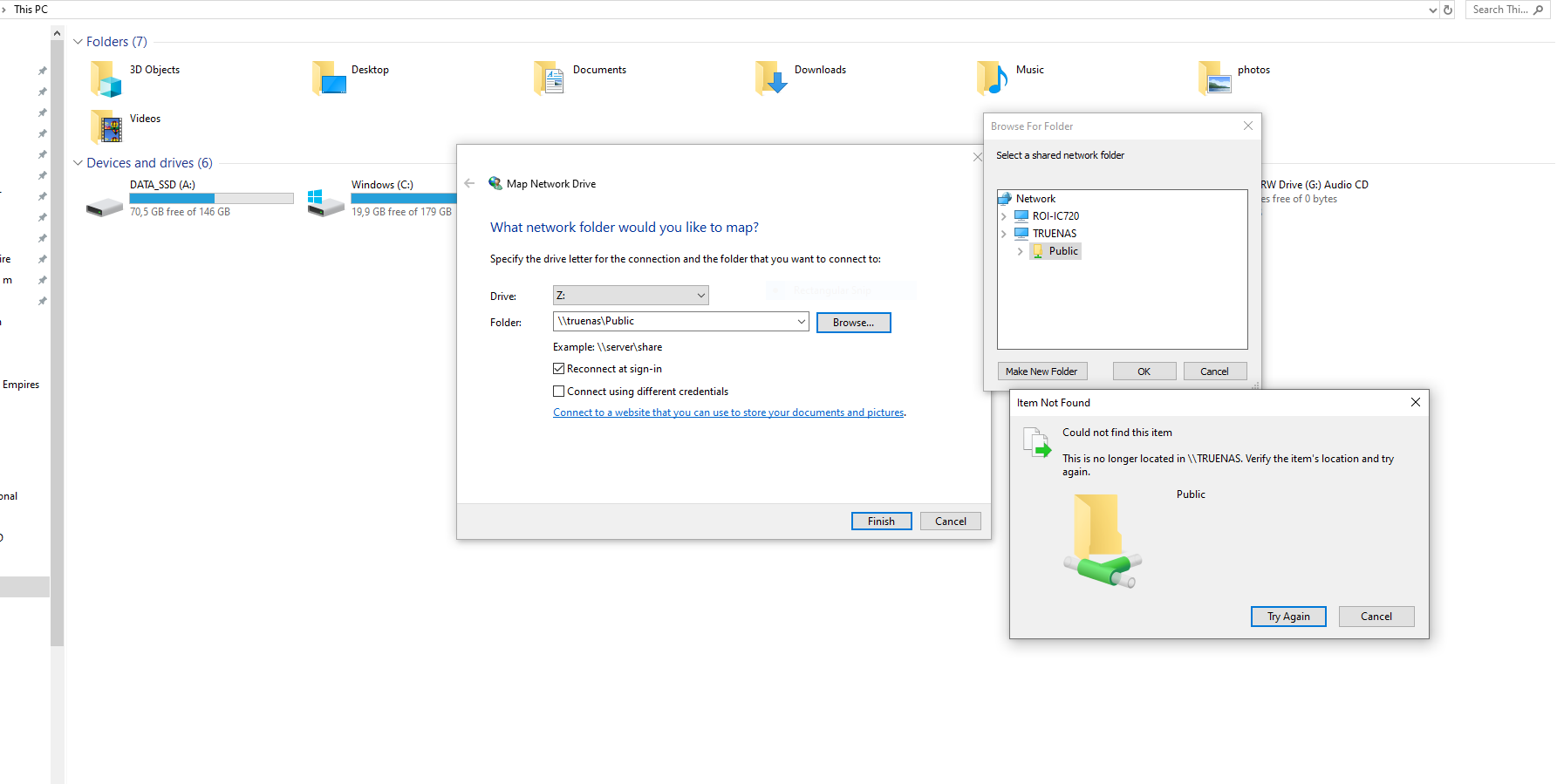Click the back arrow in Map Network Drive
This screenshot has height=784, width=1557.
coord(469,184)
